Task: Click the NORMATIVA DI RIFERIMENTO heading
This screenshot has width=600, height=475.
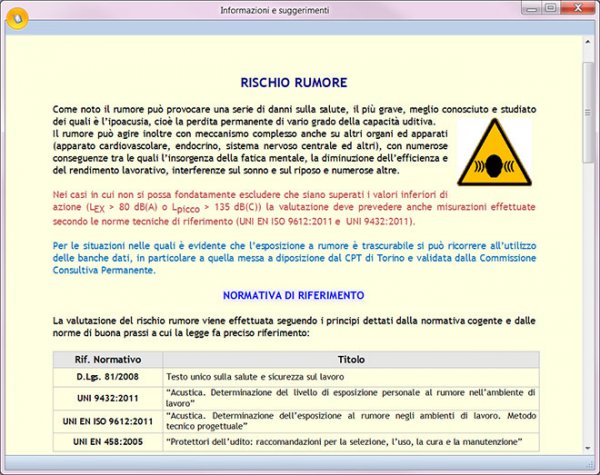Action: pos(294,296)
